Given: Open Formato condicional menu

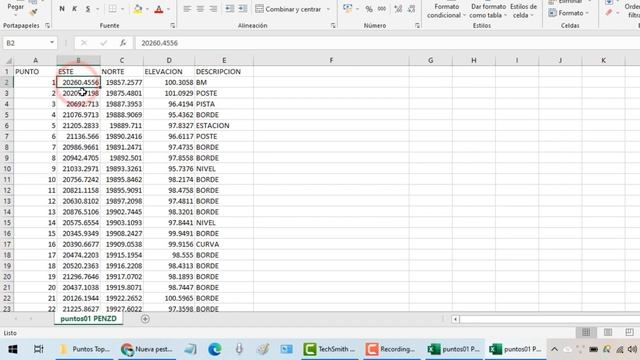Looking at the screenshot, I should point(447,11).
